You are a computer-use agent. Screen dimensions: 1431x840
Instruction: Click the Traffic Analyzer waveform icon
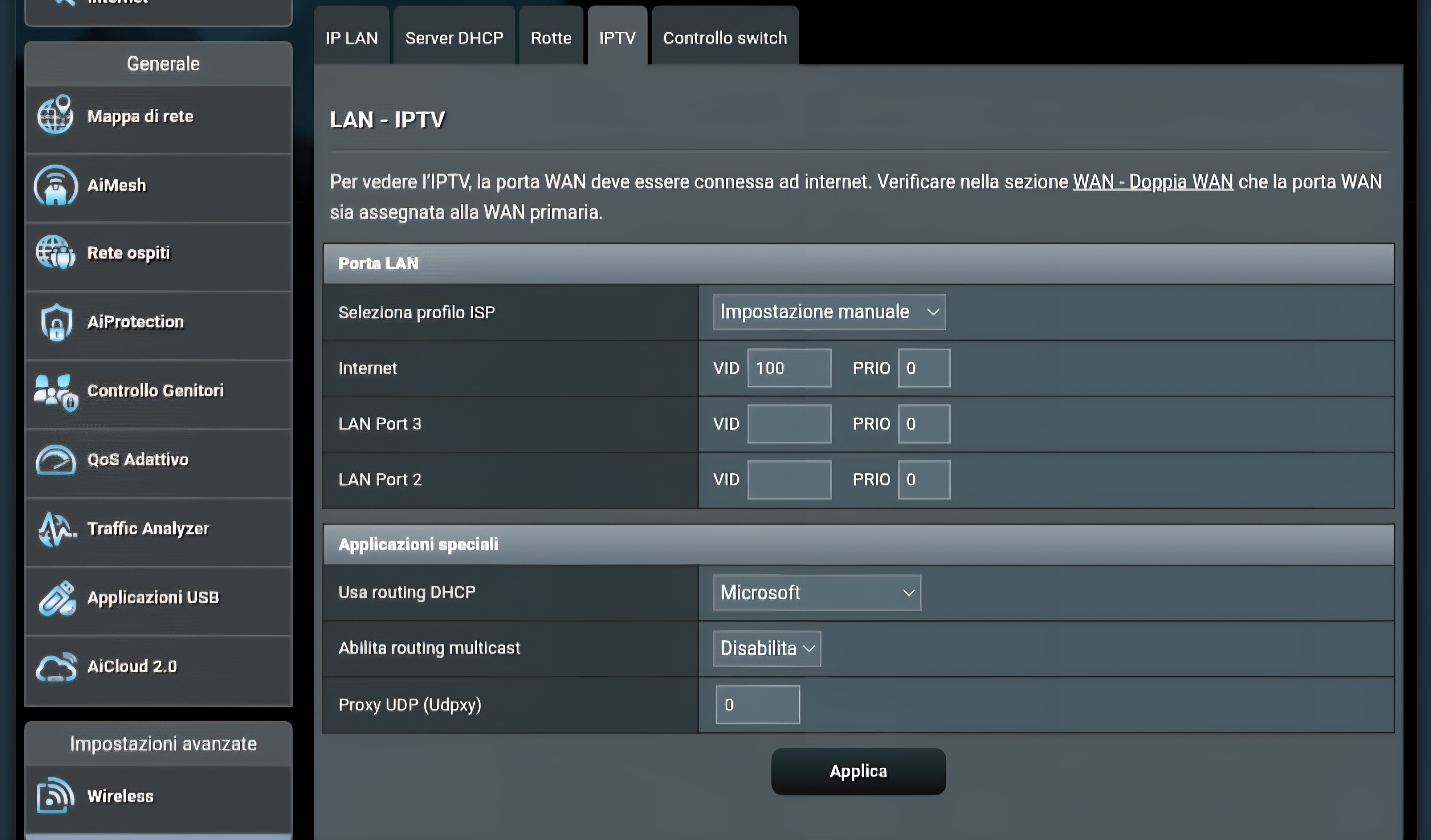tap(56, 529)
